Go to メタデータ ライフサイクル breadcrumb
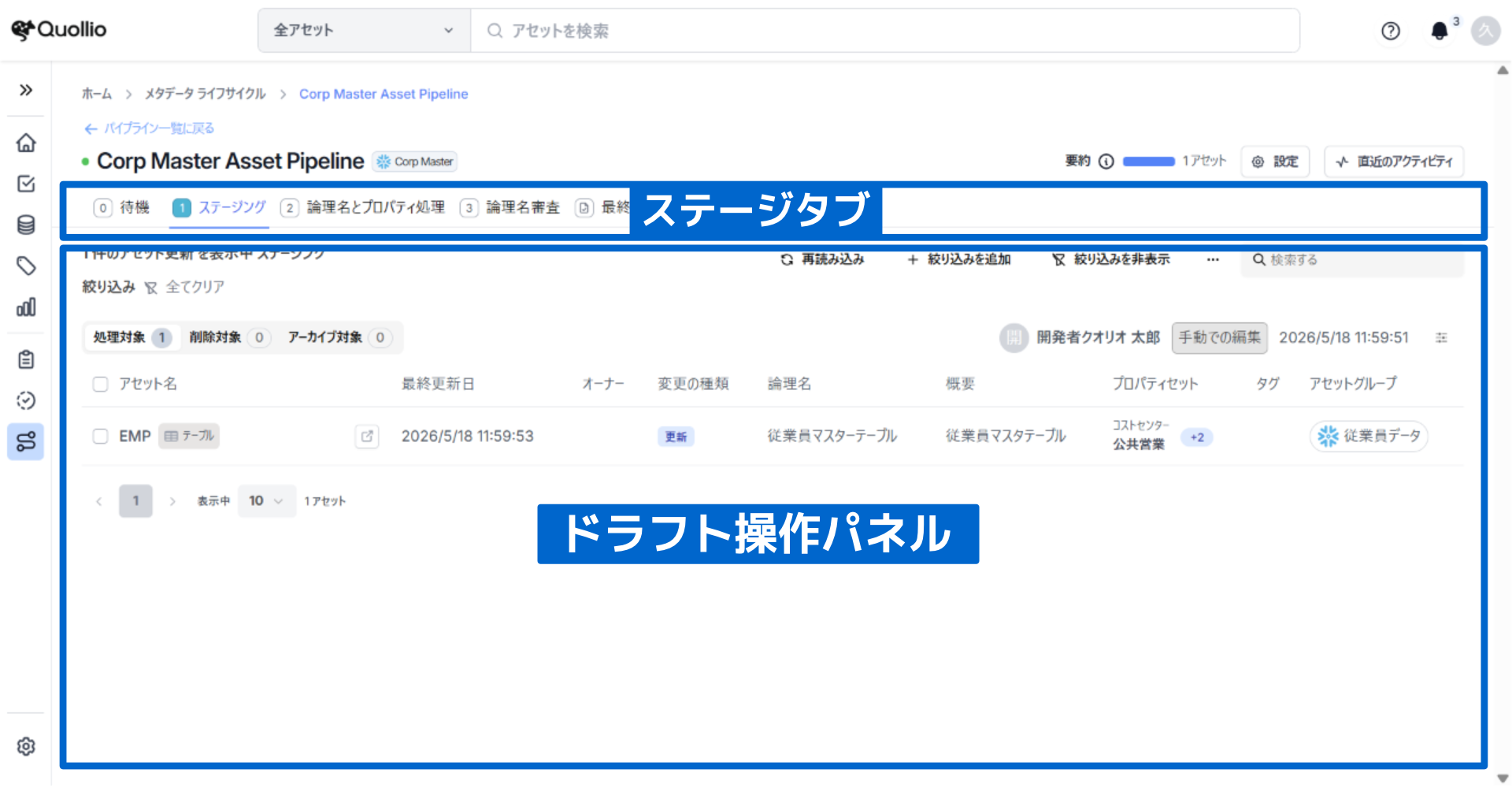Image resolution: width=1512 pixels, height=788 pixels. point(205,94)
